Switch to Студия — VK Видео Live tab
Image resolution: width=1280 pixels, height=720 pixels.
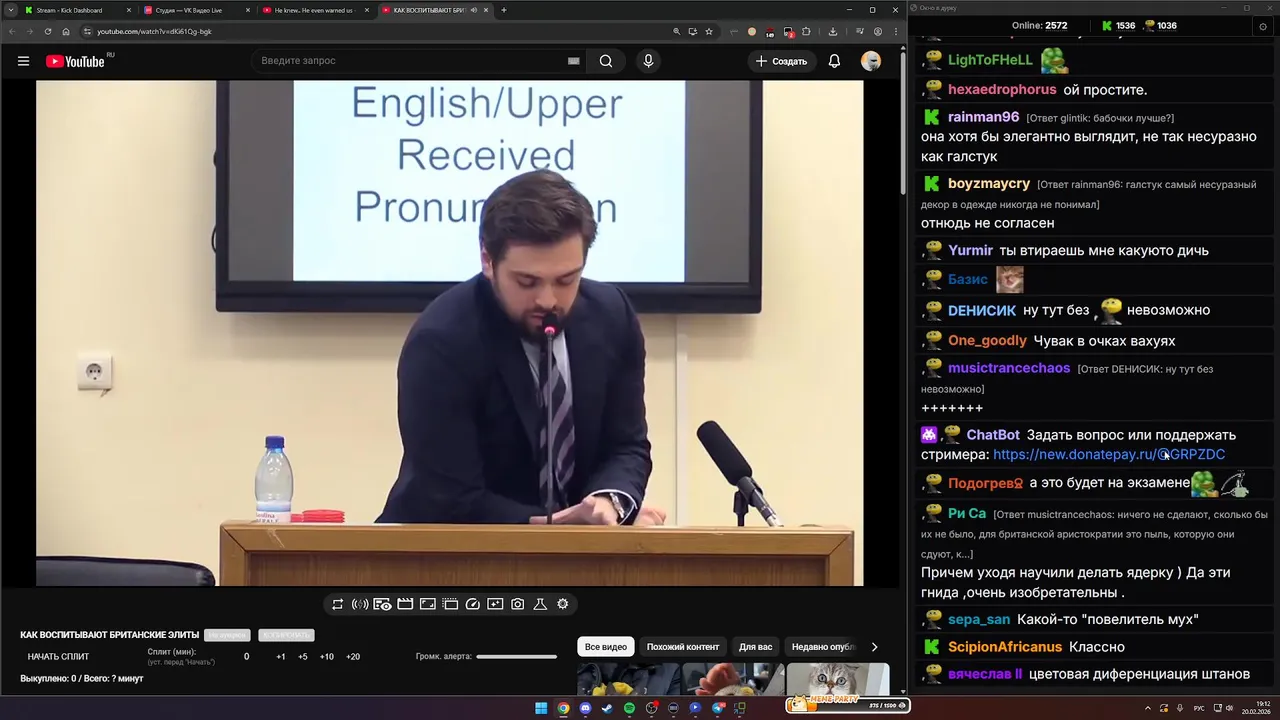[x=196, y=10]
